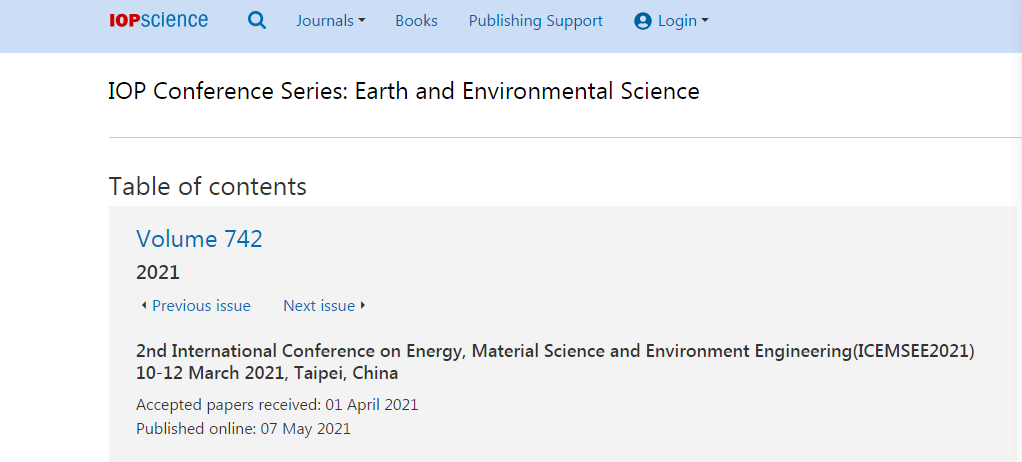Click the ICEMSEE2021 conference title text
Screen dimensions: 1022x462
(555, 352)
